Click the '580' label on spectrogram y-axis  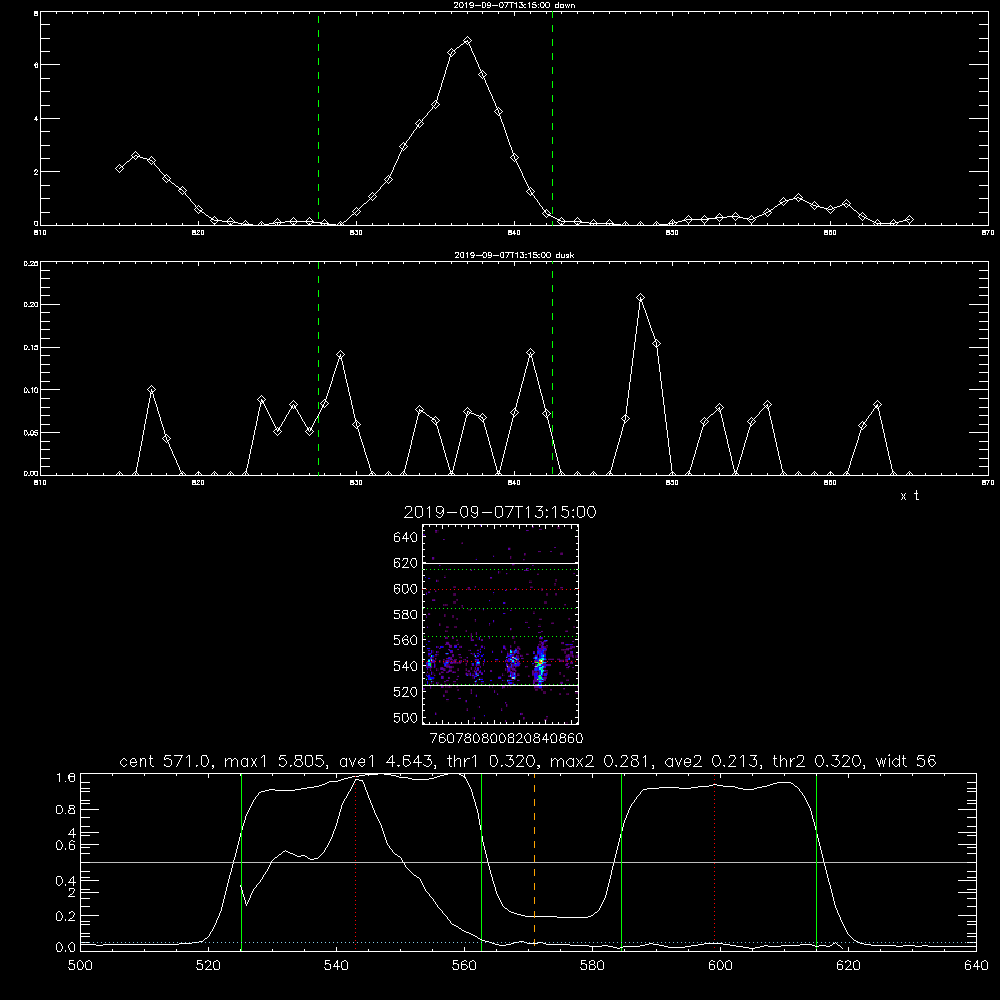pyautogui.click(x=406, y=615)
